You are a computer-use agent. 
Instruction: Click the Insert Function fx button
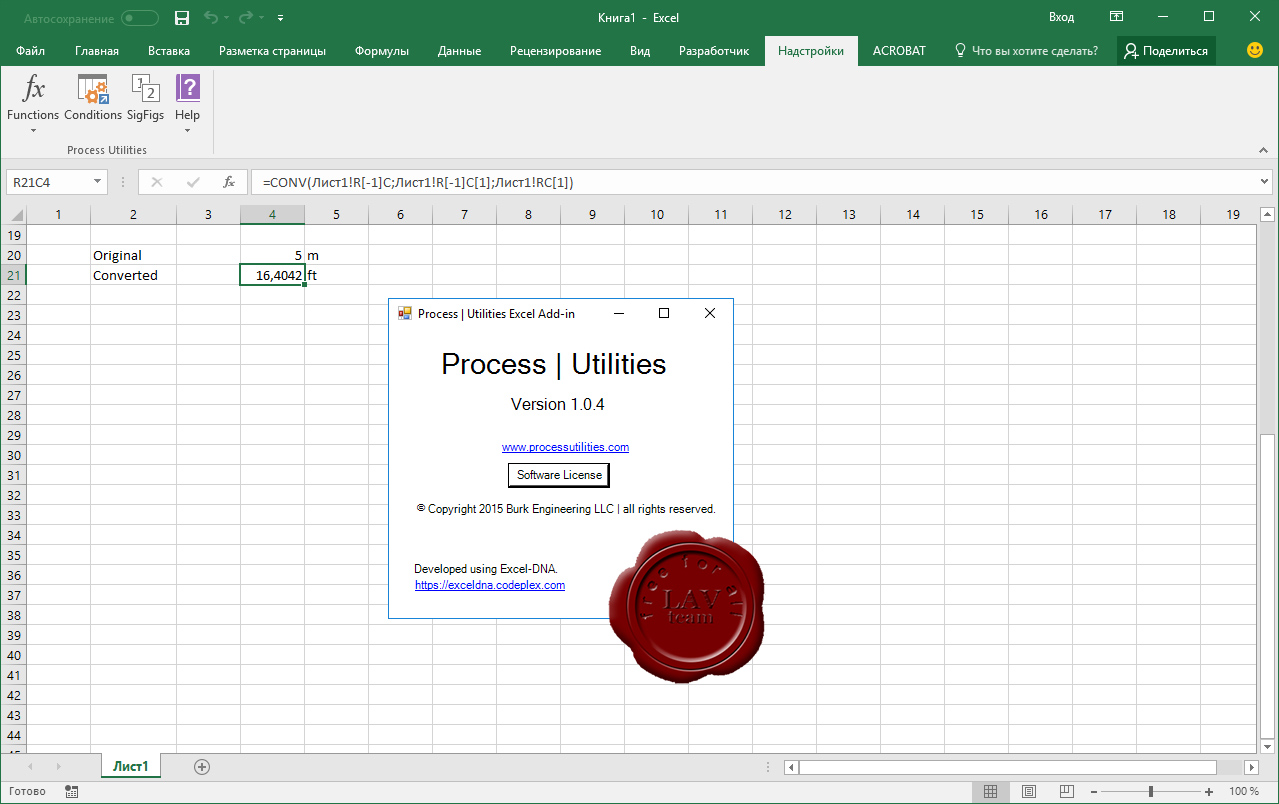[229, 182]
